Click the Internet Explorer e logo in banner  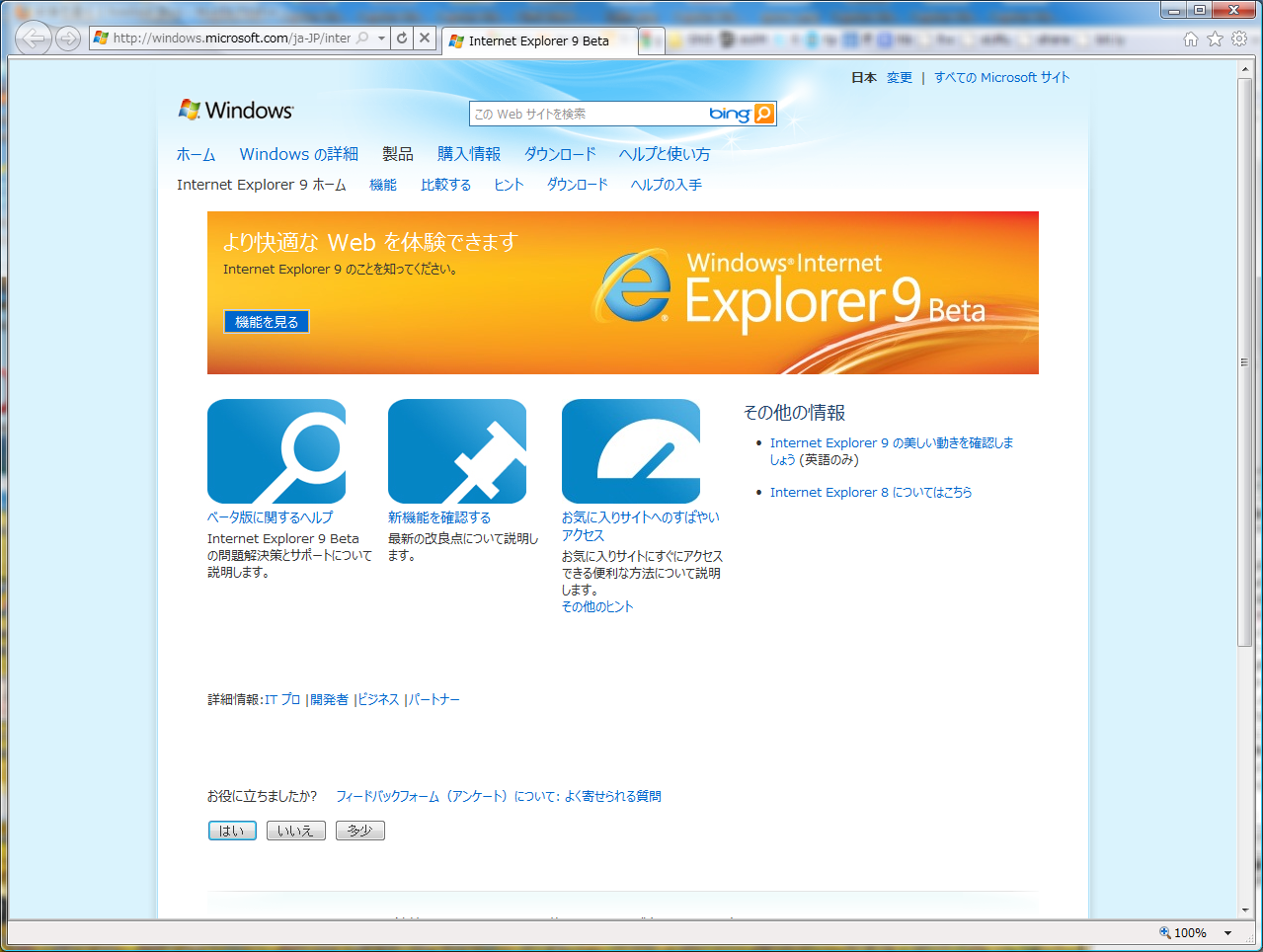click(x=633, y=287)
